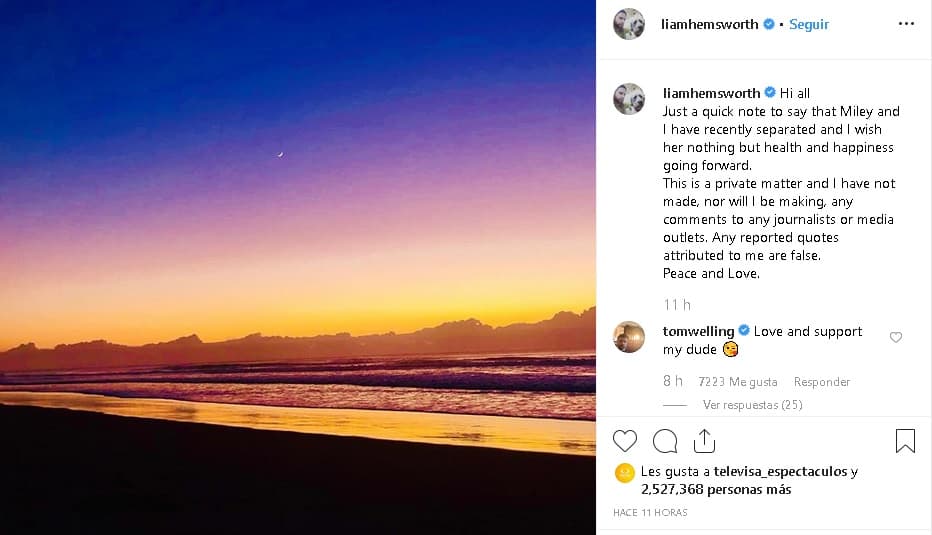Open the comment speech bubble icon
932x535 pixels.
pos(665,441)
